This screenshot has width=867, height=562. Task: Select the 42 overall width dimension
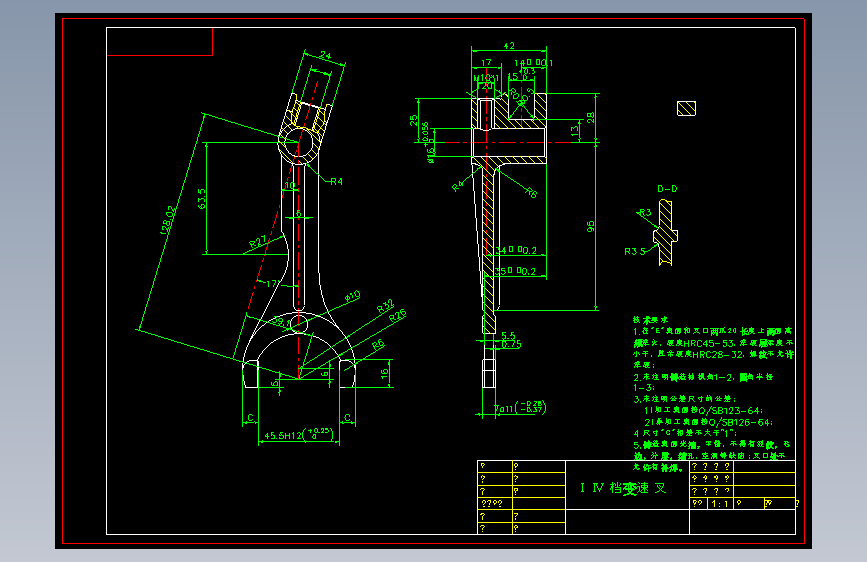click(509, 46)
